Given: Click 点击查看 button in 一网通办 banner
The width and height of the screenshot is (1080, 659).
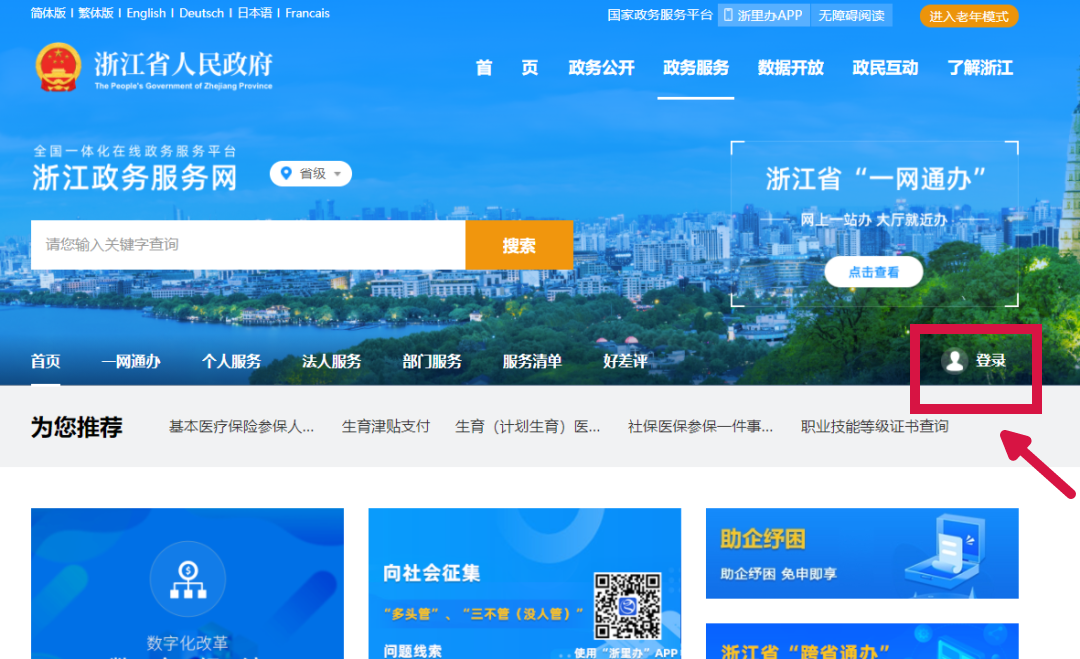Looking at the screenshot, I should (873, 272).
